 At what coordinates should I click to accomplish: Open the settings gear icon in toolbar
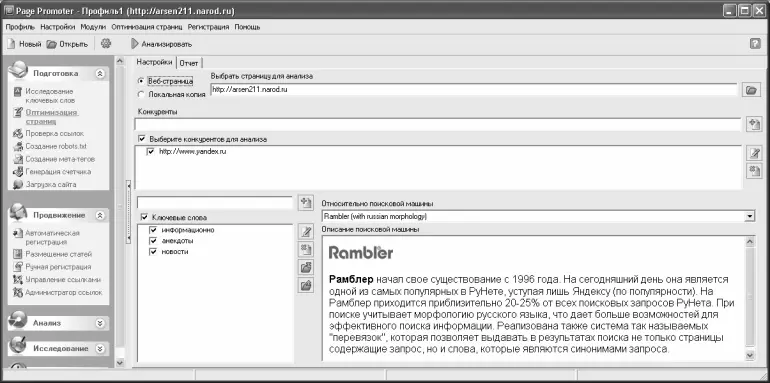click(106, 44)
